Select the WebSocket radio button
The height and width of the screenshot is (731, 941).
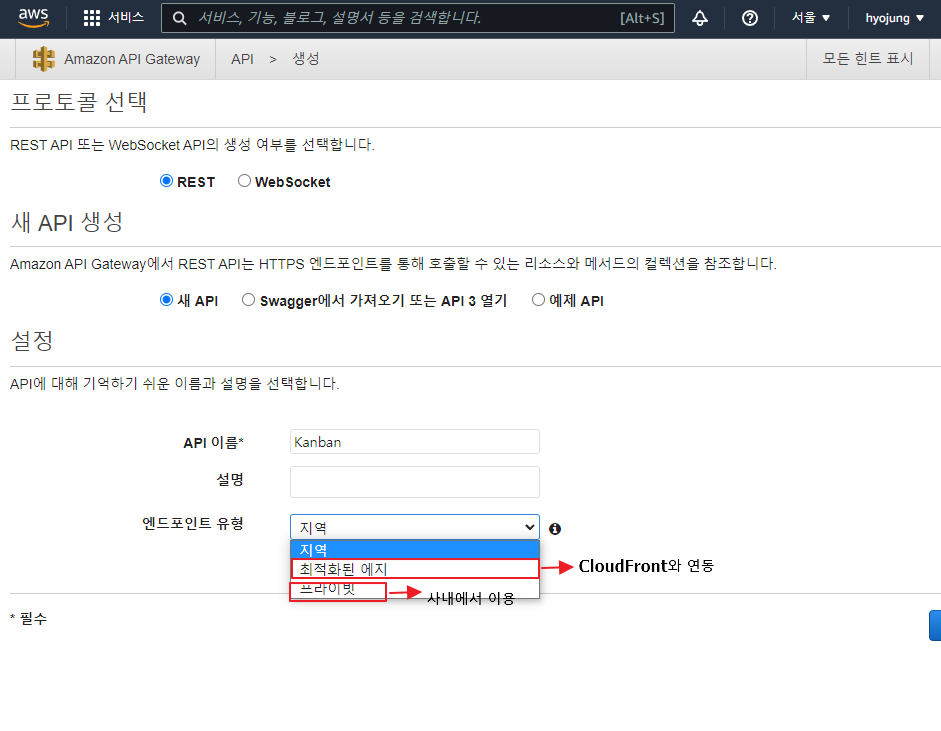(244, 181)
